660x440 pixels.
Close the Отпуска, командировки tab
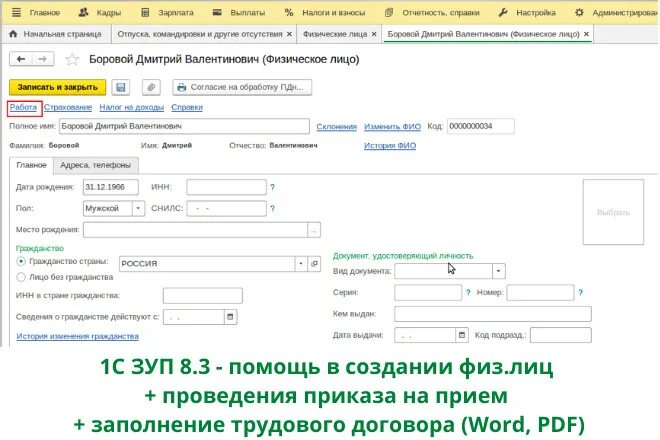pos(289,34)
